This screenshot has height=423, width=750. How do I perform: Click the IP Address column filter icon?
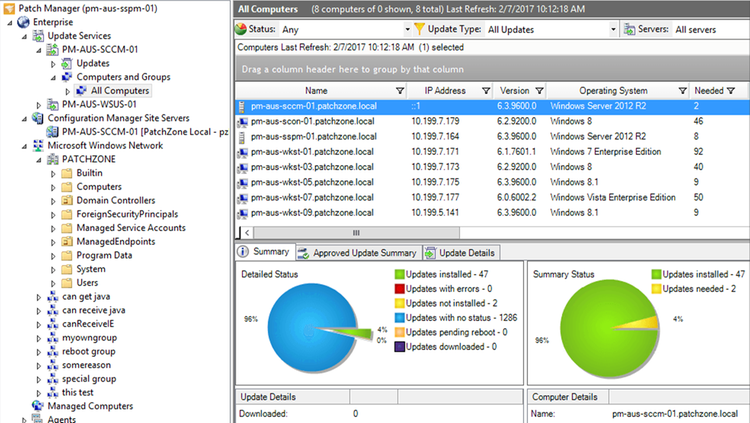[486, 91]
